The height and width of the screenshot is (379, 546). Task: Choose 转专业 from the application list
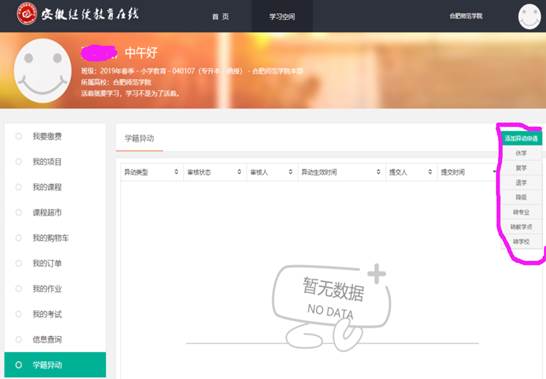pos(521,212)
